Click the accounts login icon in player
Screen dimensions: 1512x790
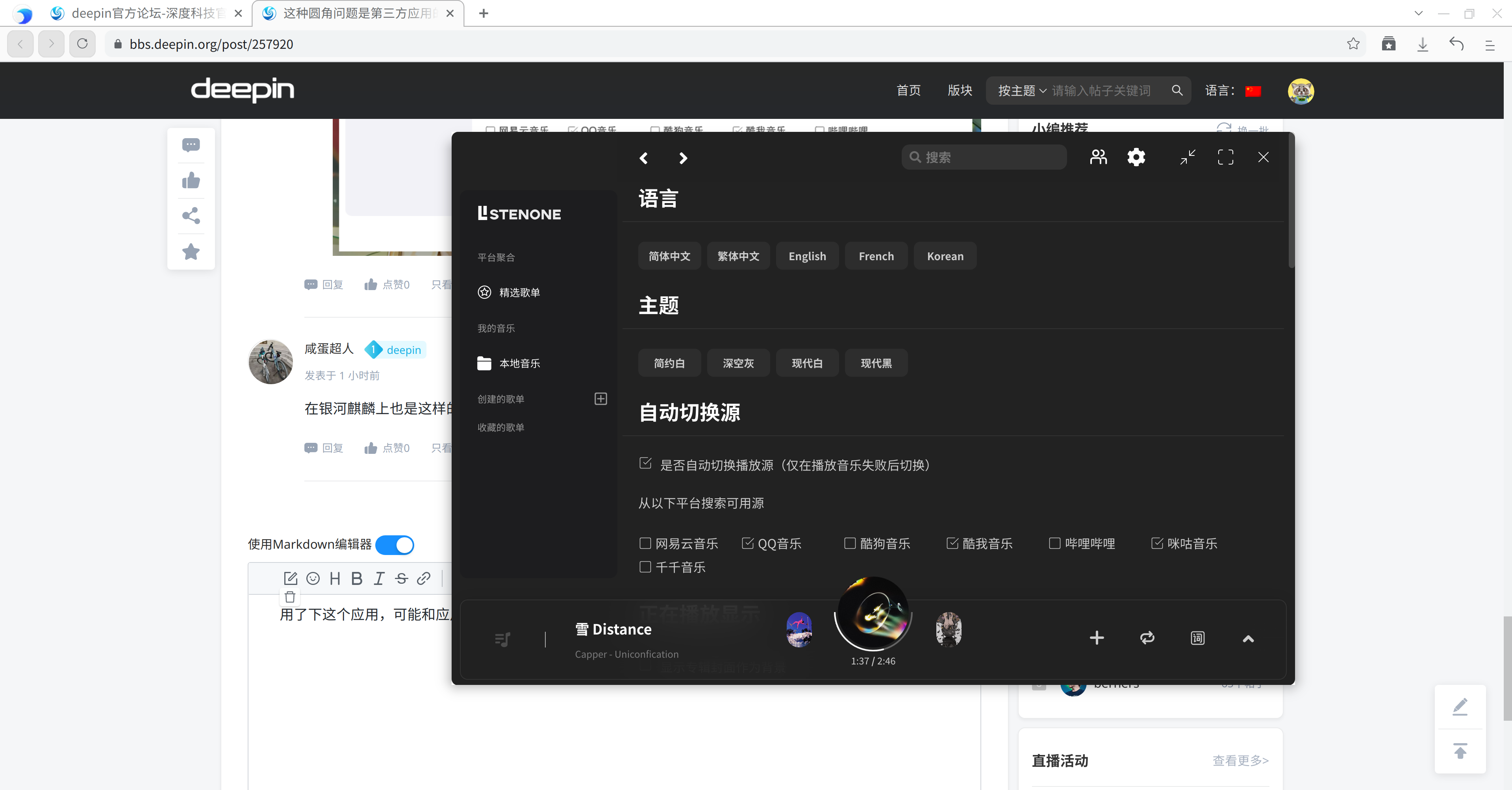1098,157
